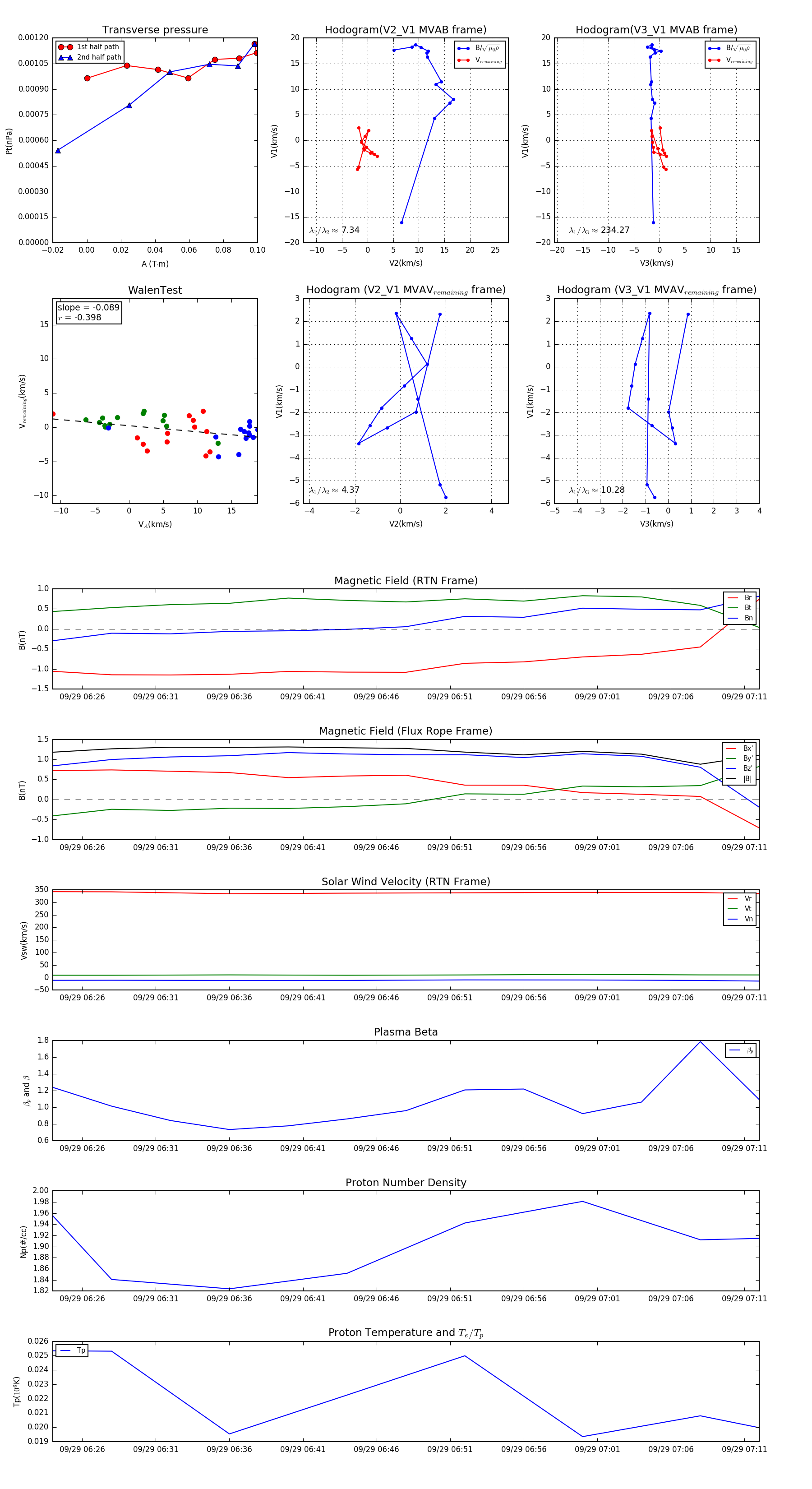Click the "V_A(km/s)" x-axis label in WalenTest
Screen dimensions: 812x1489
[x=155, y=524]
